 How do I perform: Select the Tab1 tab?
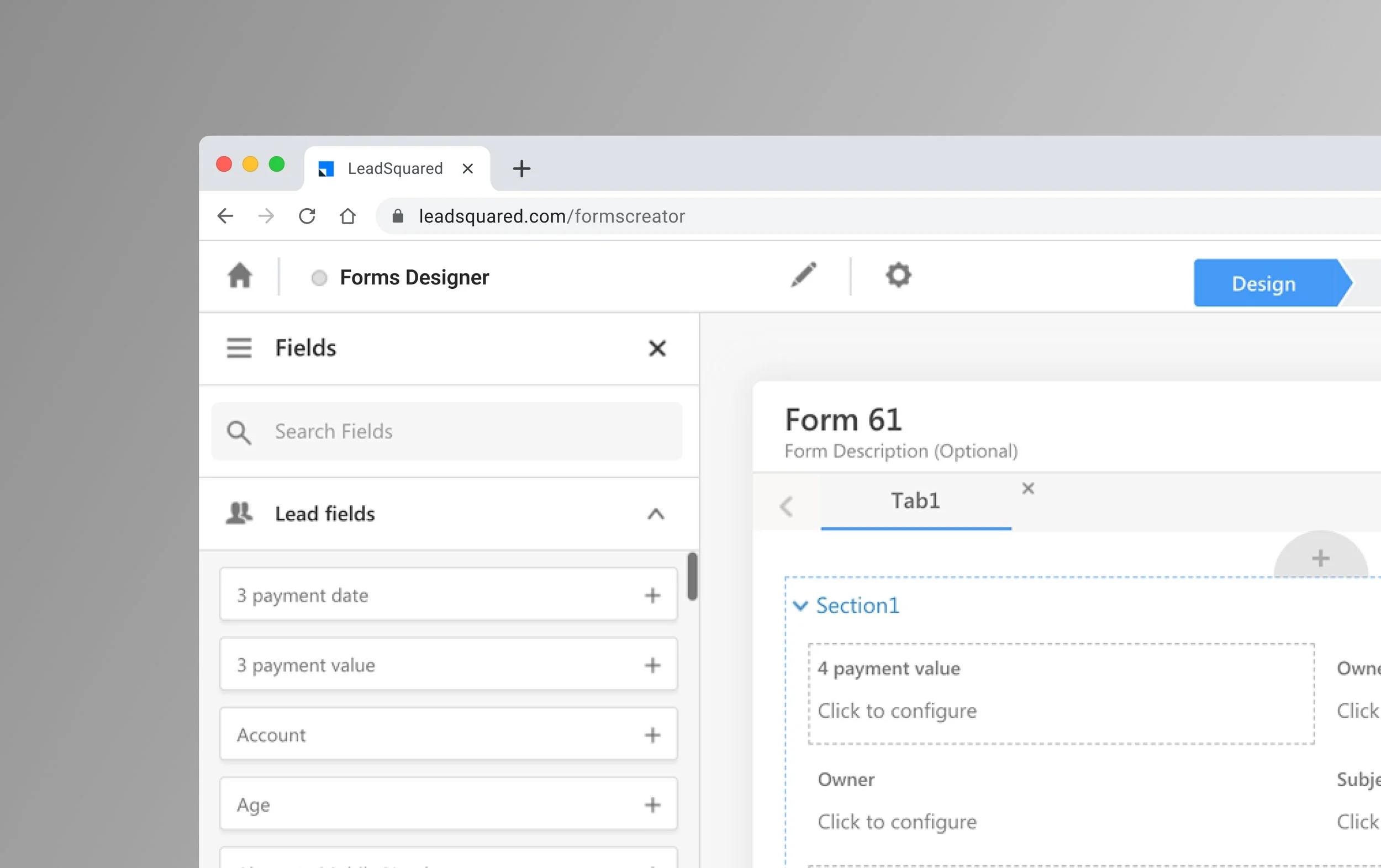coord(915,501)
